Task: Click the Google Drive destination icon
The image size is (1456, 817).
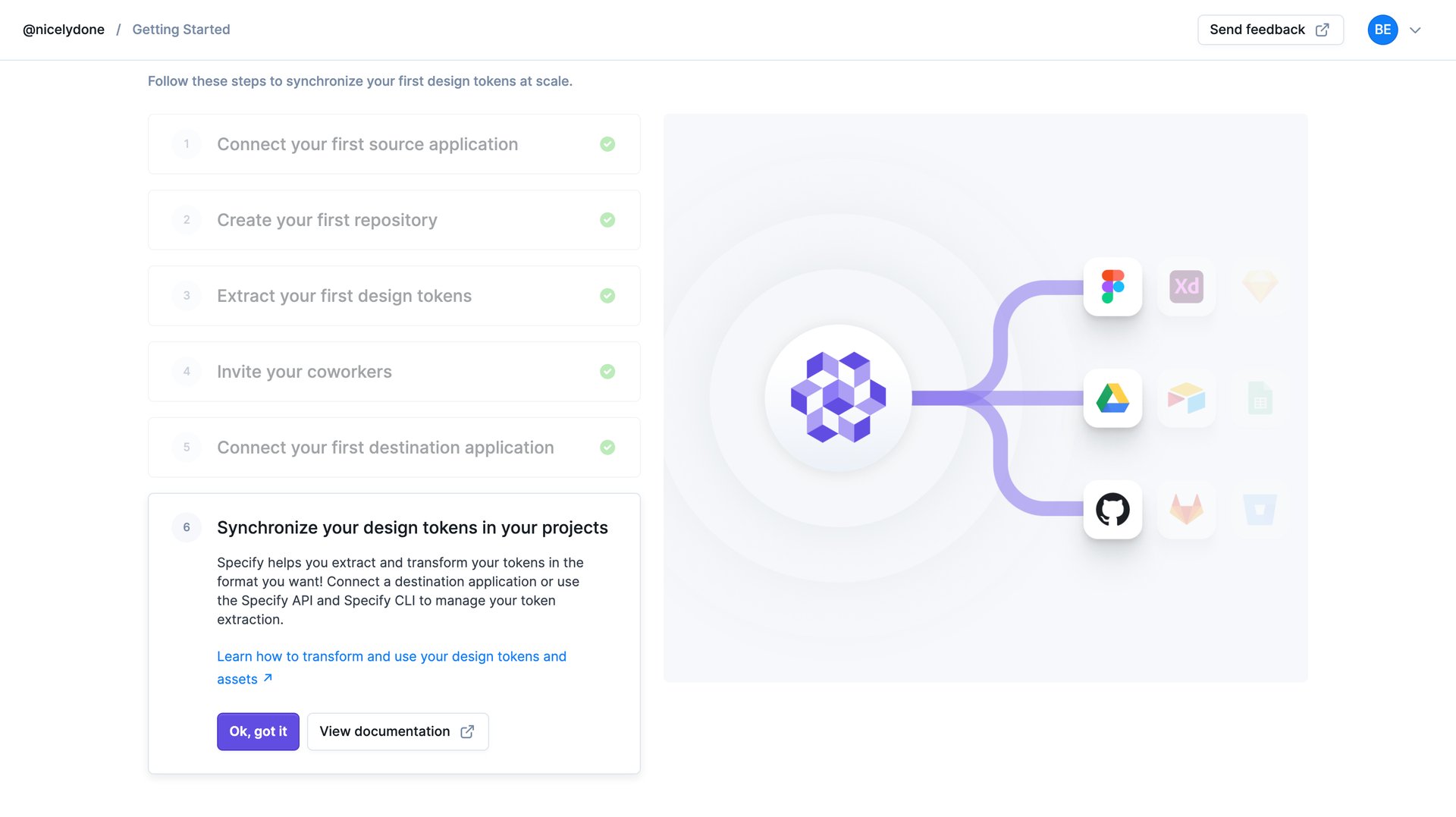Action: [x=1112, y=398]
